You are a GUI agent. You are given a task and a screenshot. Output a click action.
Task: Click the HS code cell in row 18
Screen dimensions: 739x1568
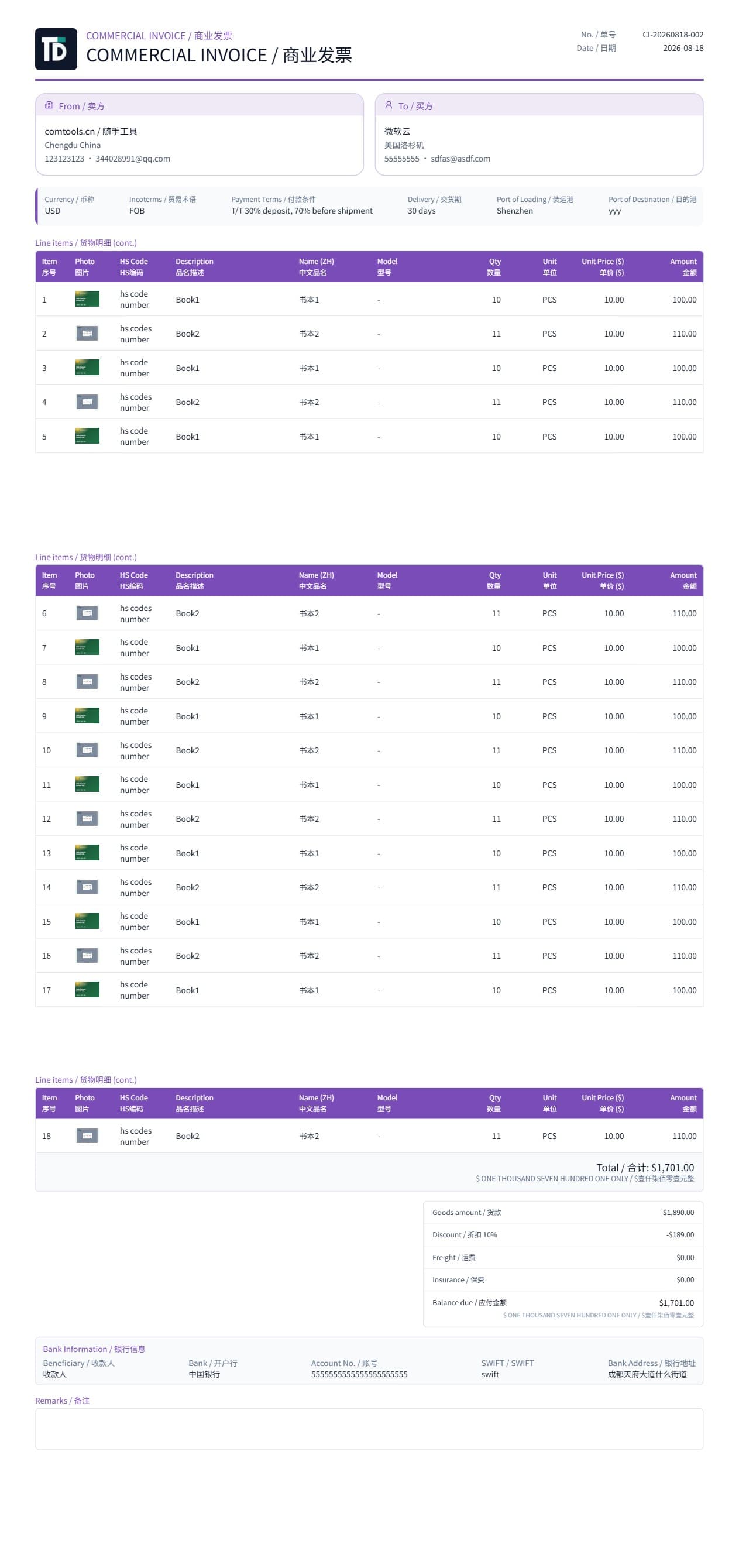pos(136,1136)
